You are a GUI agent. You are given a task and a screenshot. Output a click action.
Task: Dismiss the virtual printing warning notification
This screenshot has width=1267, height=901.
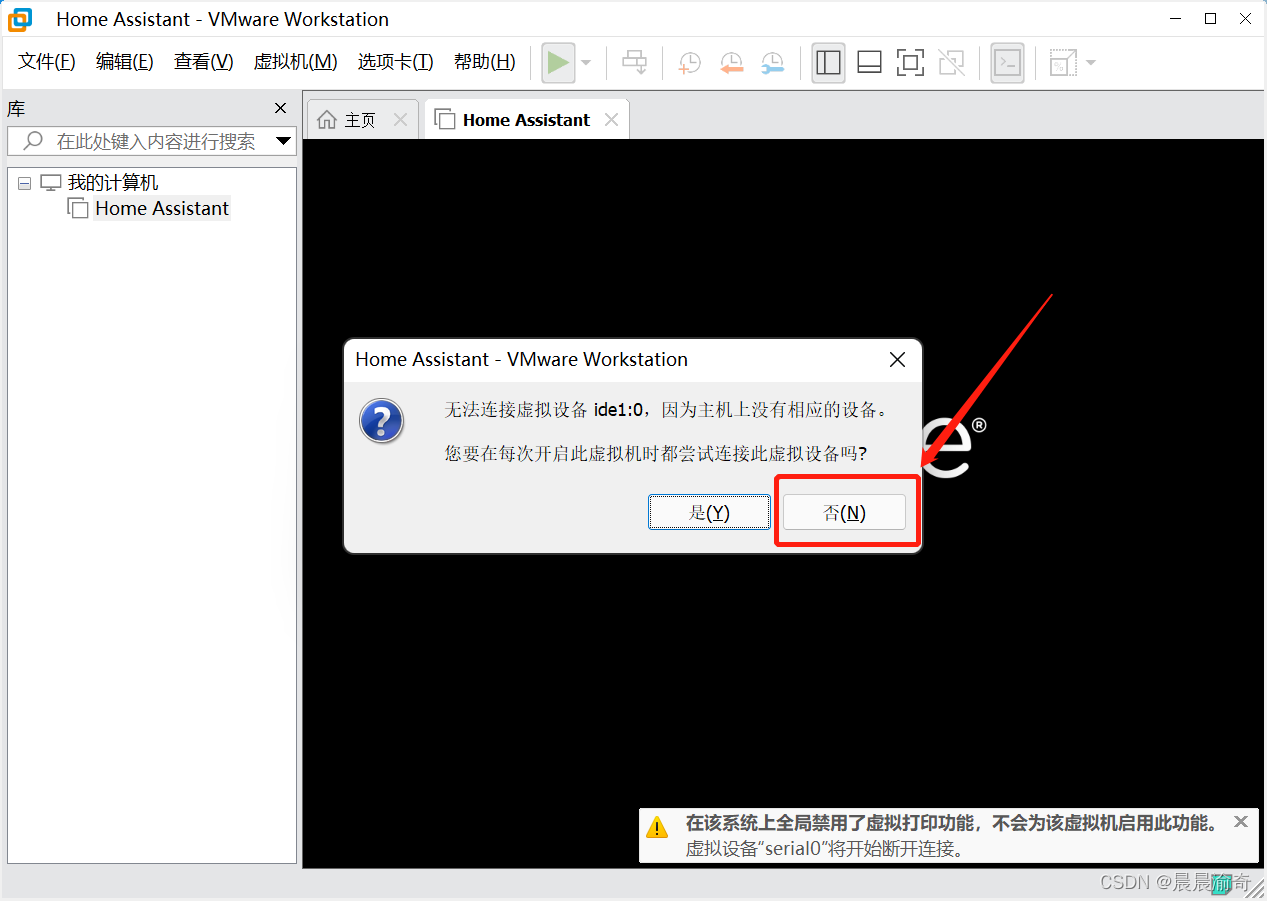coord(1241,822)
